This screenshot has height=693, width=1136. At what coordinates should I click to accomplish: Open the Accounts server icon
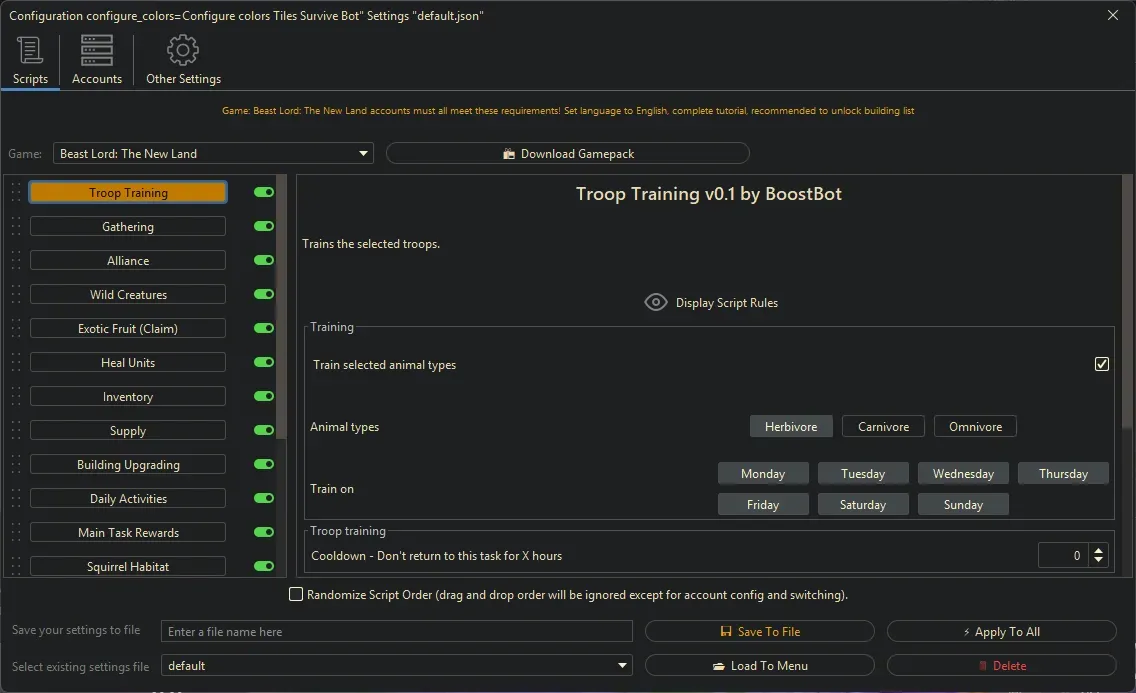[x=97, y=50]
